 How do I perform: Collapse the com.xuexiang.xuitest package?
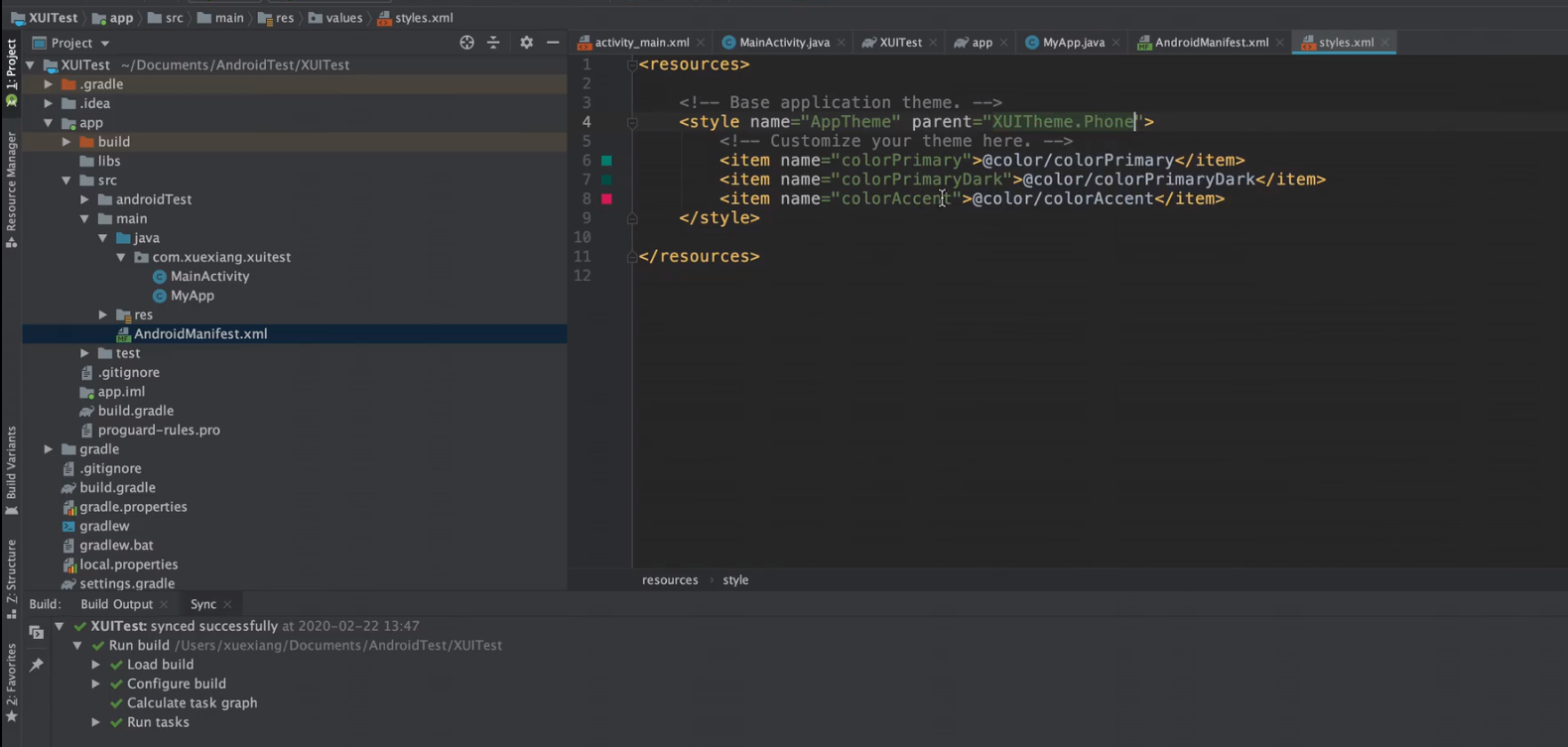(121, 257)
